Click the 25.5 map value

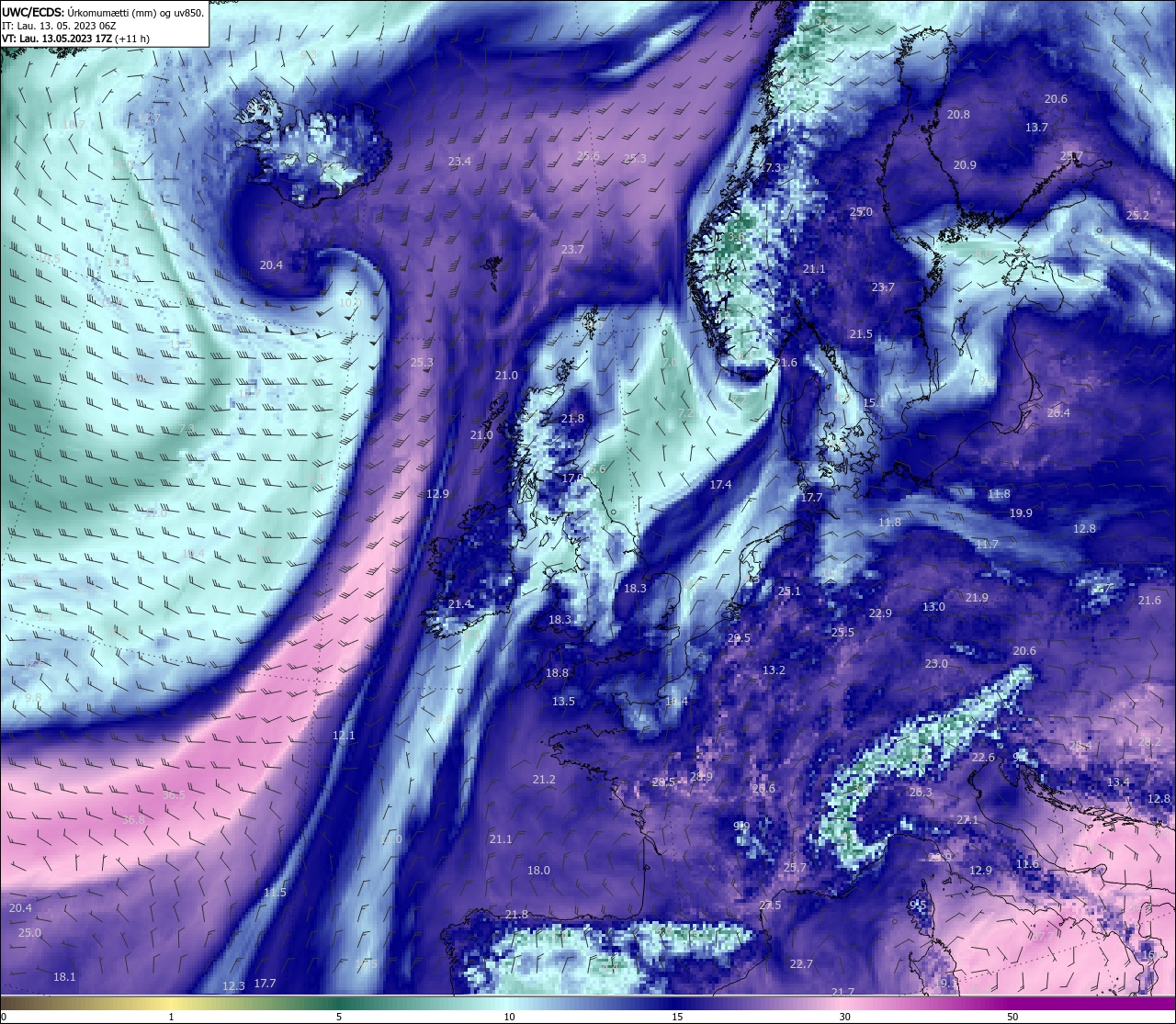[x=842, y=633]
